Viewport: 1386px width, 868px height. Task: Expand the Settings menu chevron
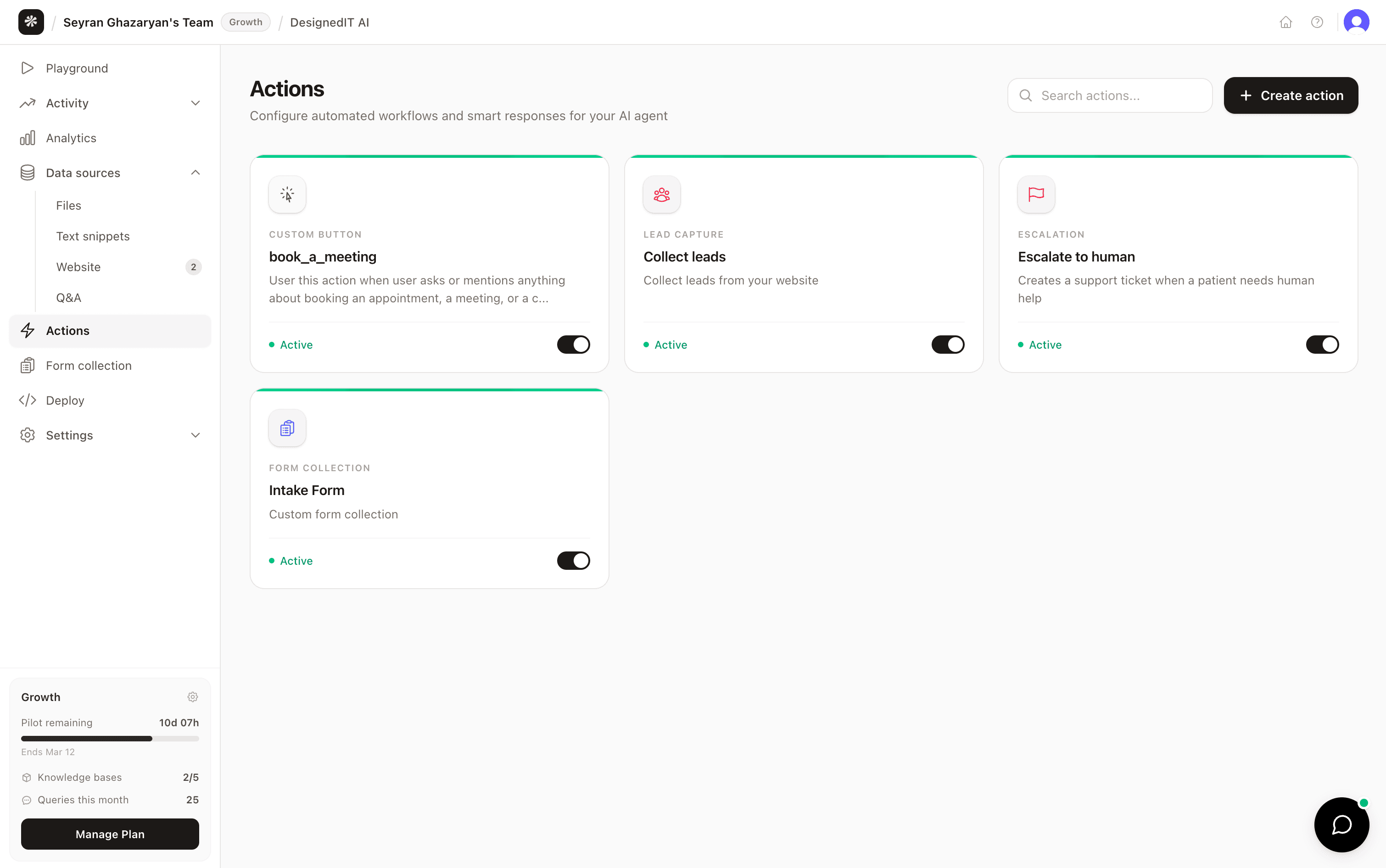195,435
